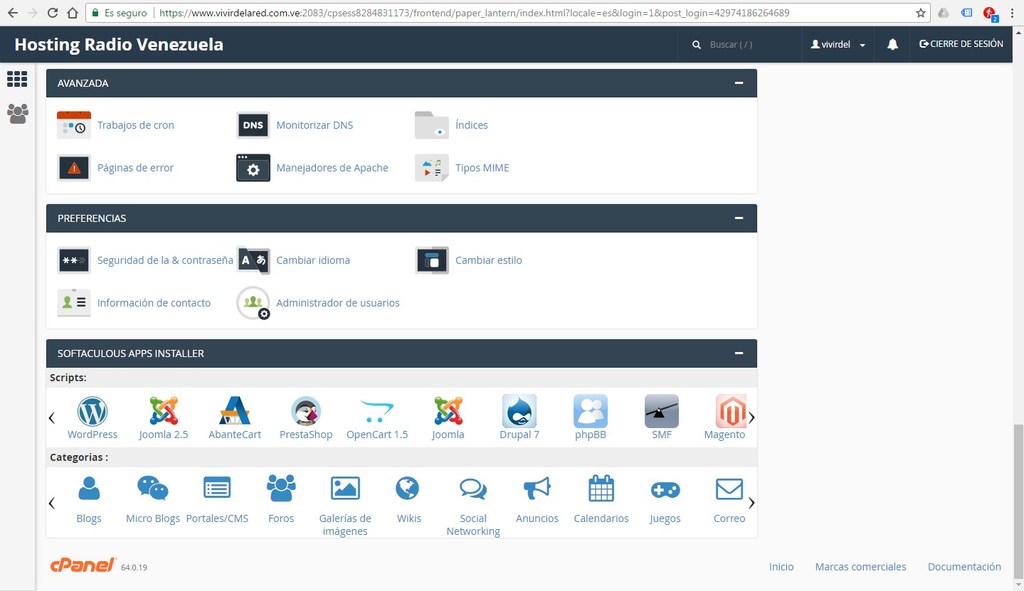1024x591 pixels.
Task: Select the Joomla 2.5 script icon
Action: (163, 411)
